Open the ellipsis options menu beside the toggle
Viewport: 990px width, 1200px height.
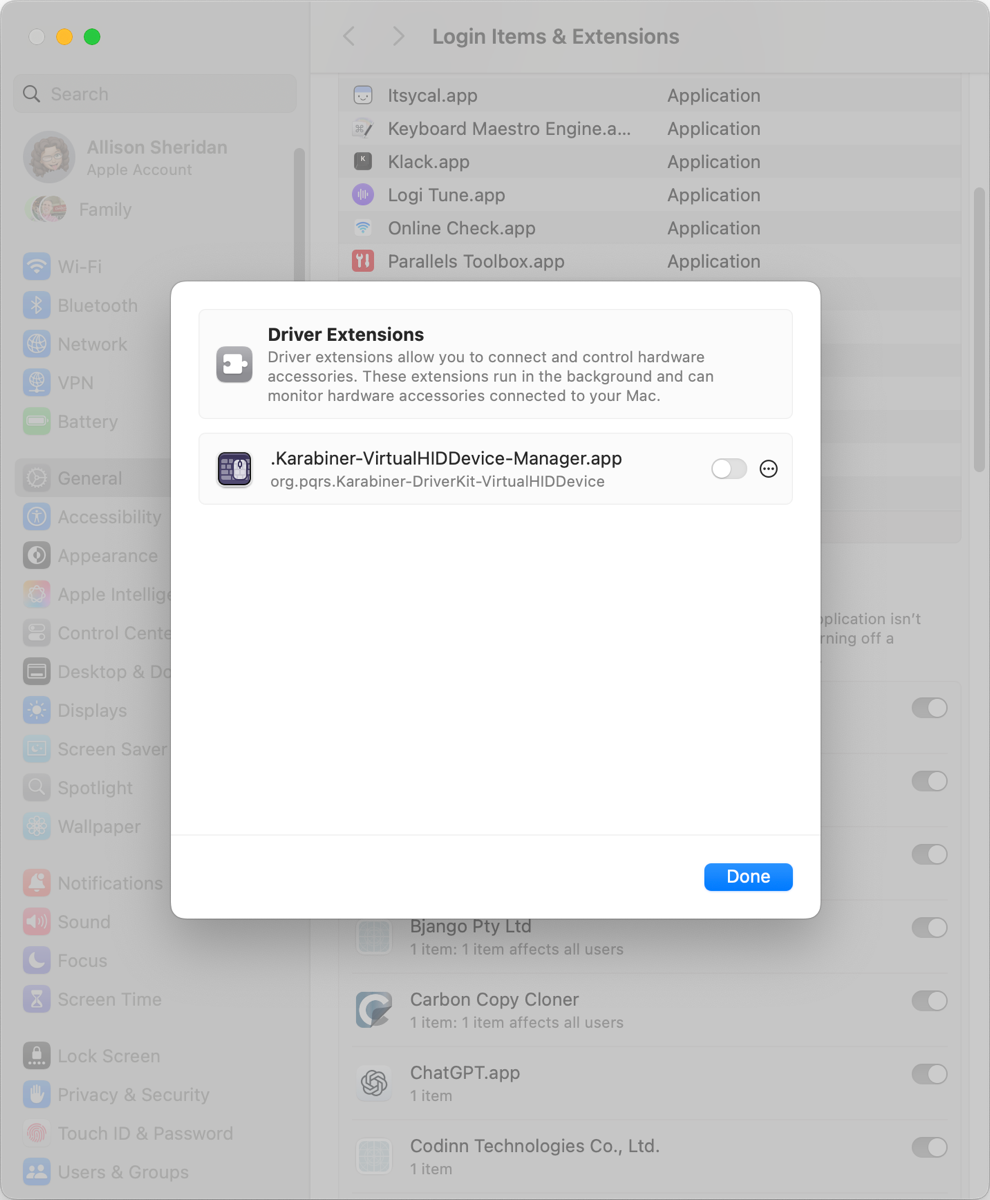point(768,467)
